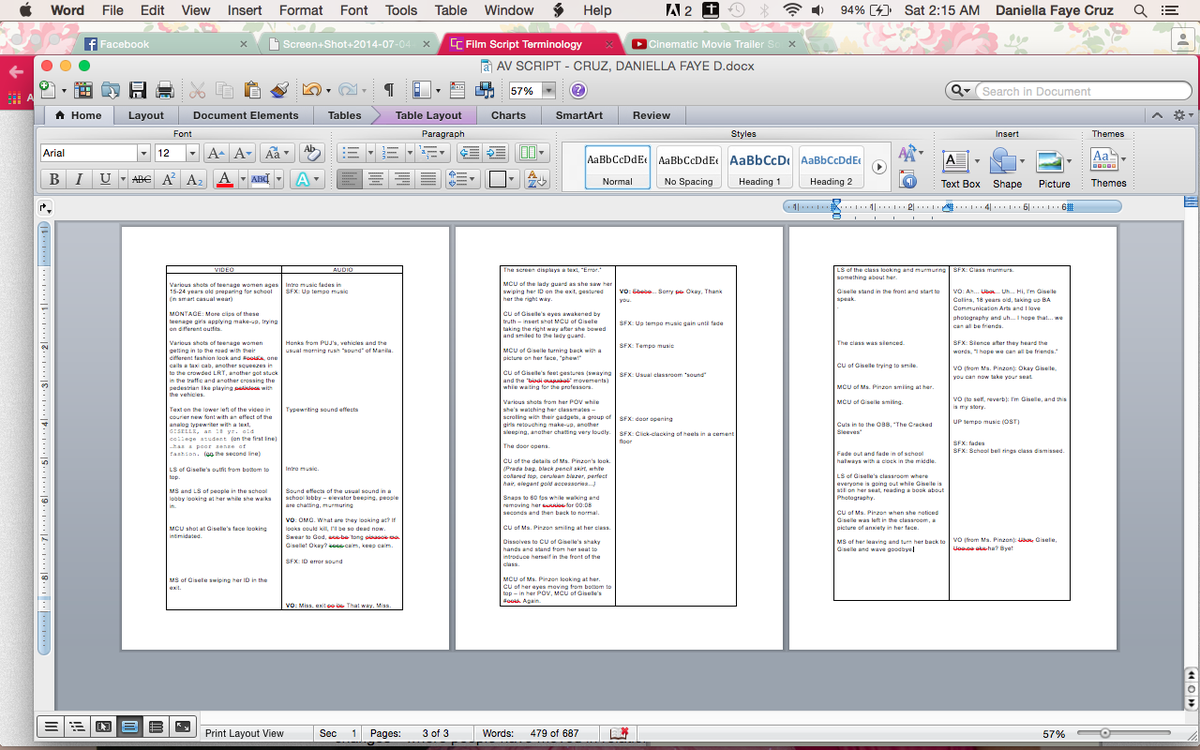This screenshot has width=1200, height=750.
Task: Switch to the Layout ribbon tab
Action: point(146,115)
